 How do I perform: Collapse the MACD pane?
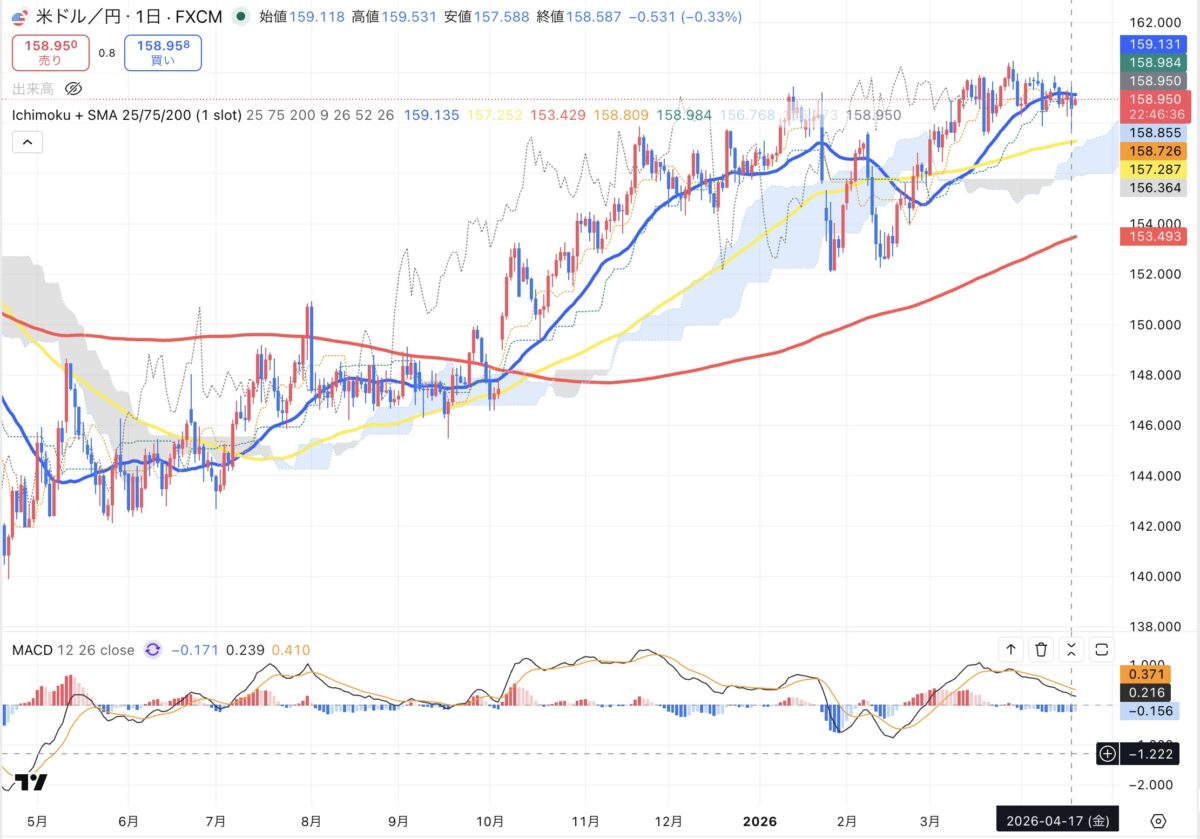coord(1072,650)
